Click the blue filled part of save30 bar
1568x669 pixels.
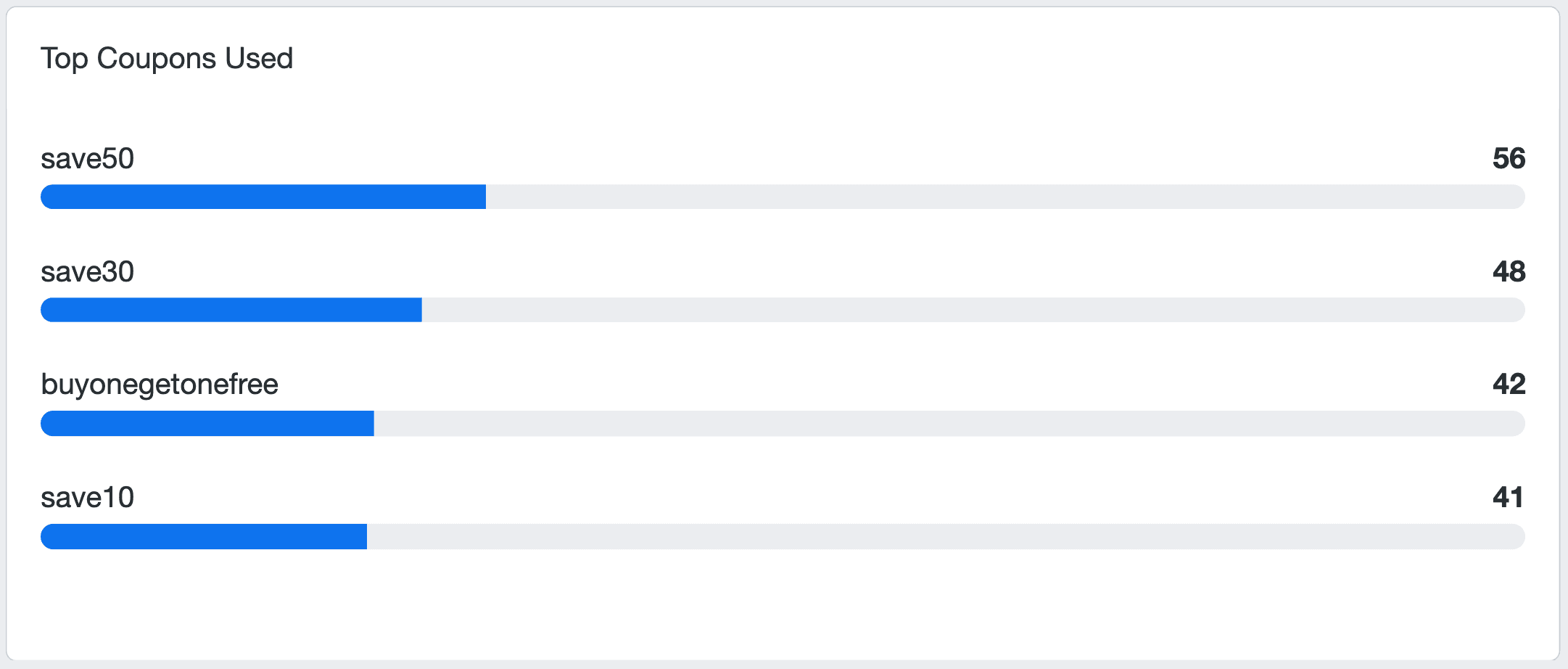pos(231,310)
